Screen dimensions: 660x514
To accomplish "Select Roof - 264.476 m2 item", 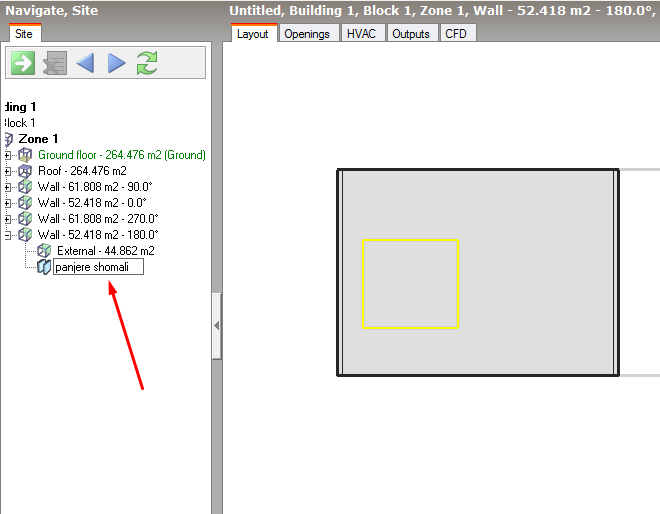I will point(82,171).
